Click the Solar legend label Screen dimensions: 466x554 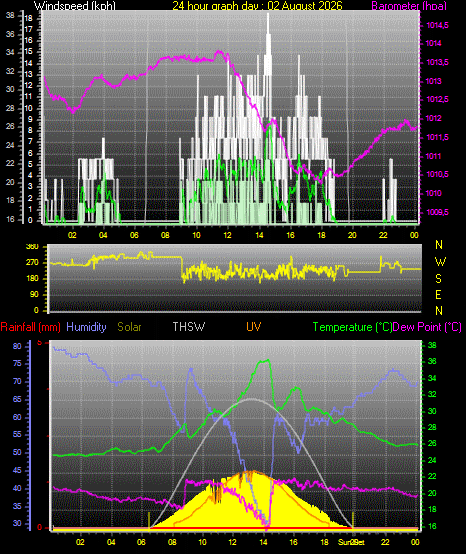coord(129,327)
